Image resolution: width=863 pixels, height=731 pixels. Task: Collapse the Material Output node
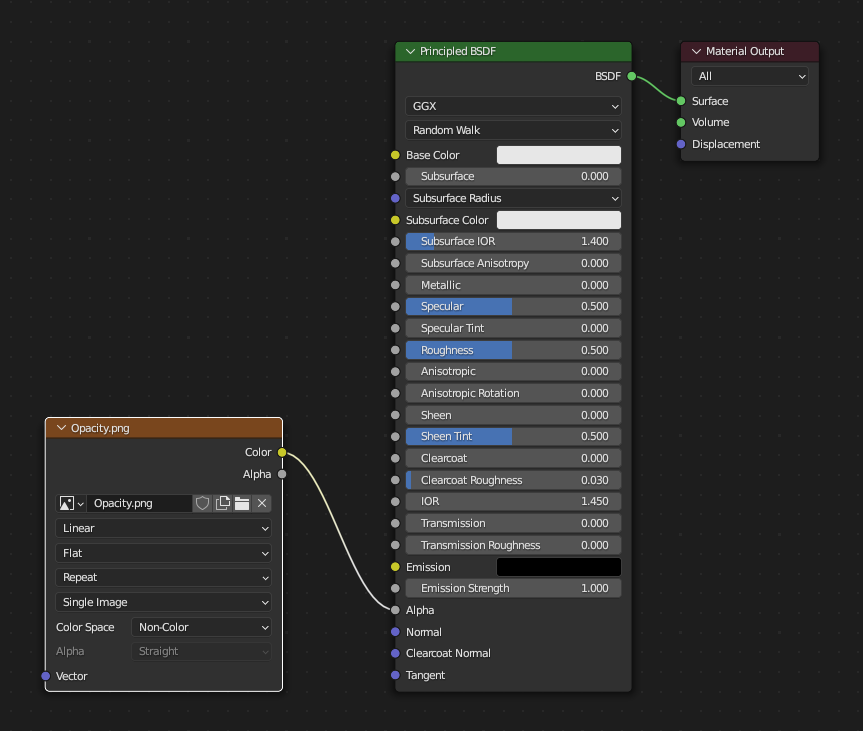(x=696, y=51)
